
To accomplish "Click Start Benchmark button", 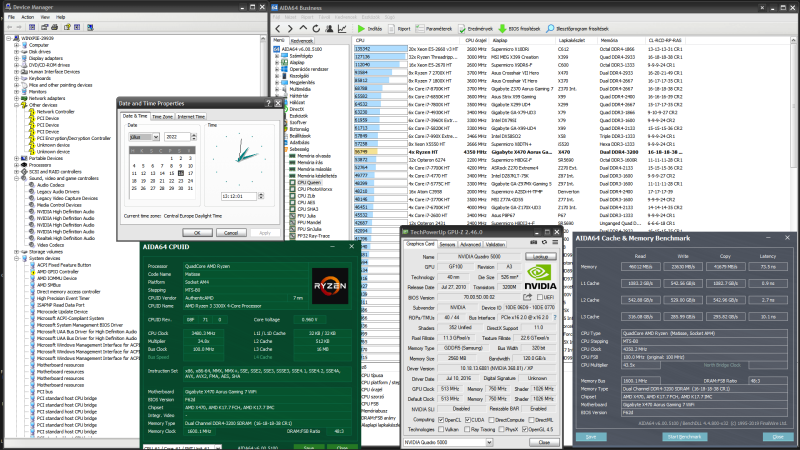I will [x=684, y=437].
